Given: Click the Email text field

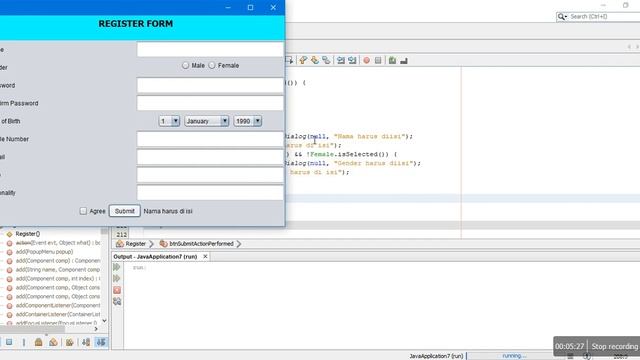Looking at the screenshot, I should pos(210,157).
